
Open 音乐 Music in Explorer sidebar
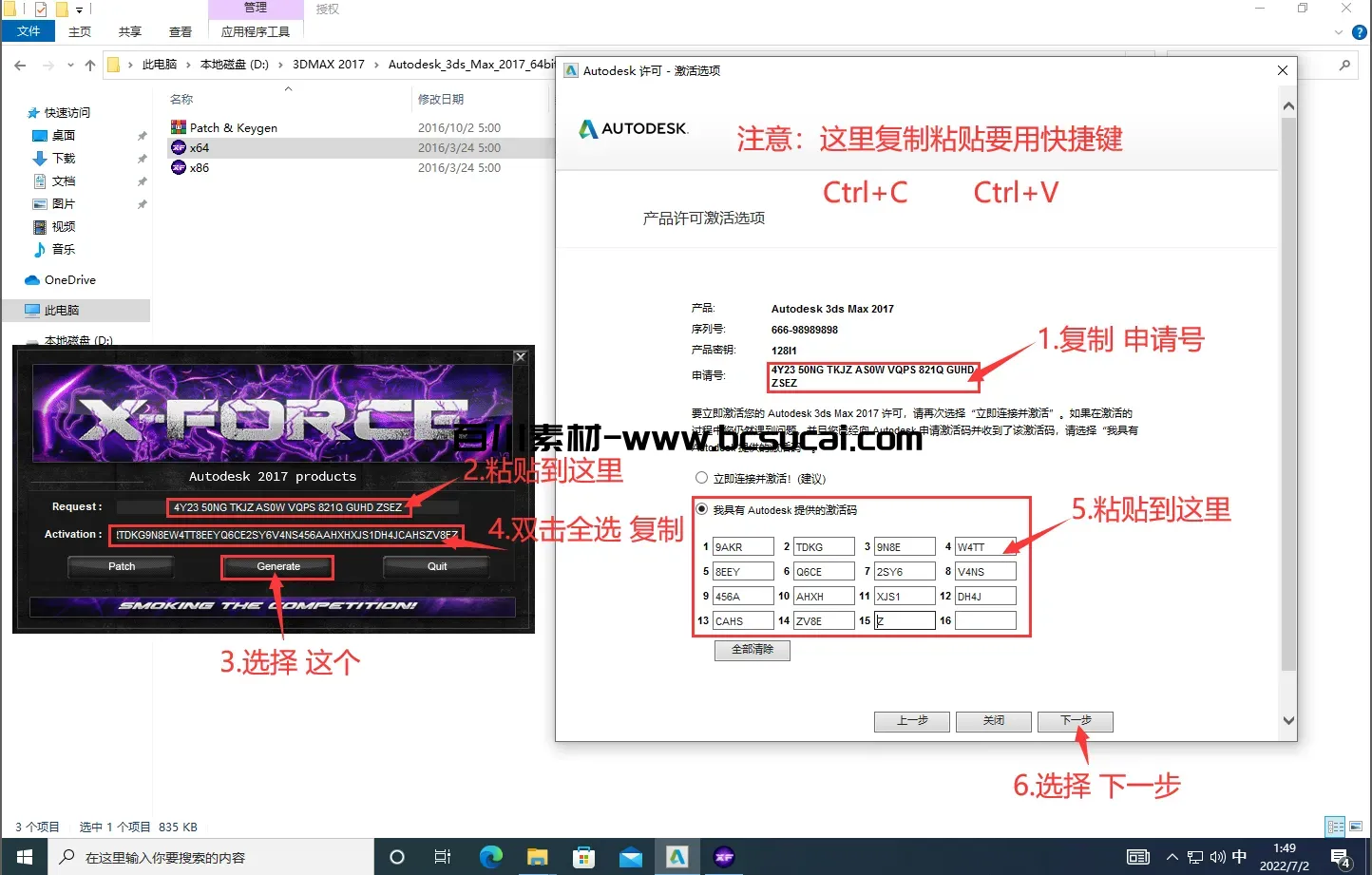pyautogui.click(x=63, y=249)
